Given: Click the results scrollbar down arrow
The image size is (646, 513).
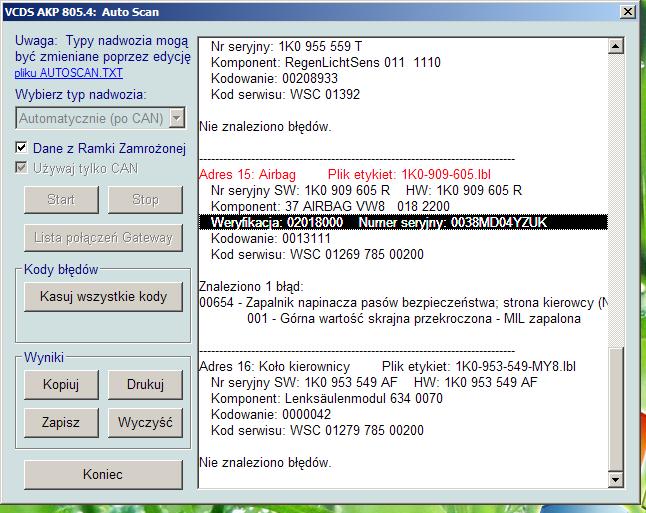Looking at the screenshot, I should [616, 479].
